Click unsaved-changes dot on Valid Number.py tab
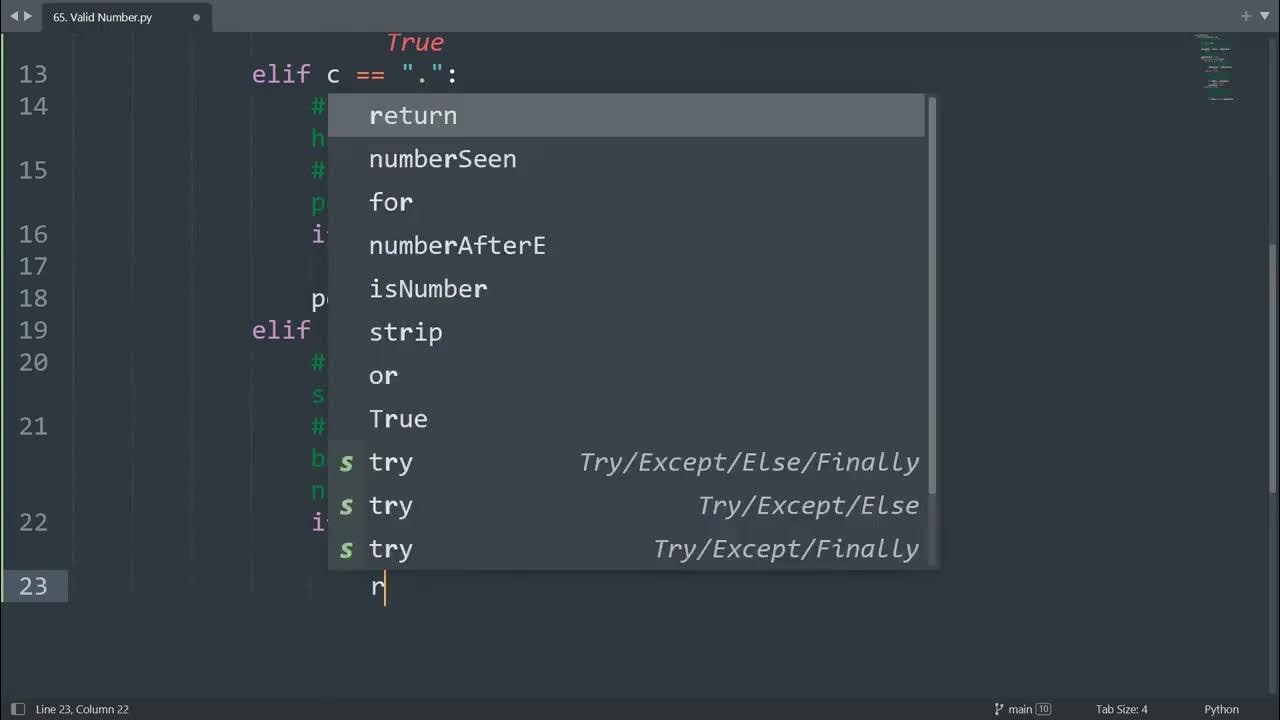Viewport: 1280px width, 720px height. (196, 17)
